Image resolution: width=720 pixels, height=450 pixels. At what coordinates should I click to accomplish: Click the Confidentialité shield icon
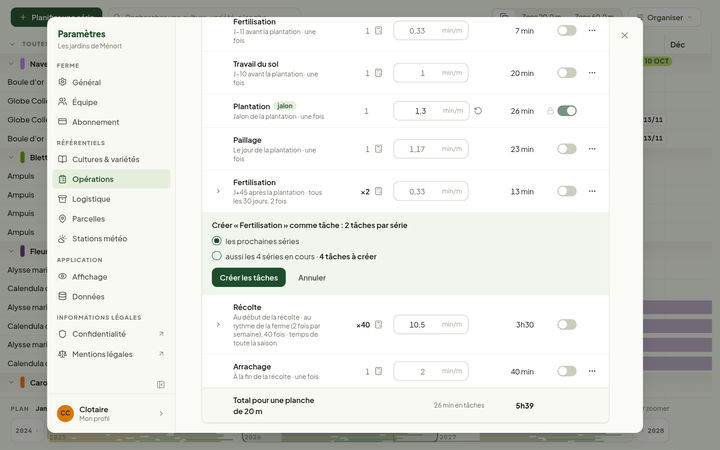pos(62,334)
